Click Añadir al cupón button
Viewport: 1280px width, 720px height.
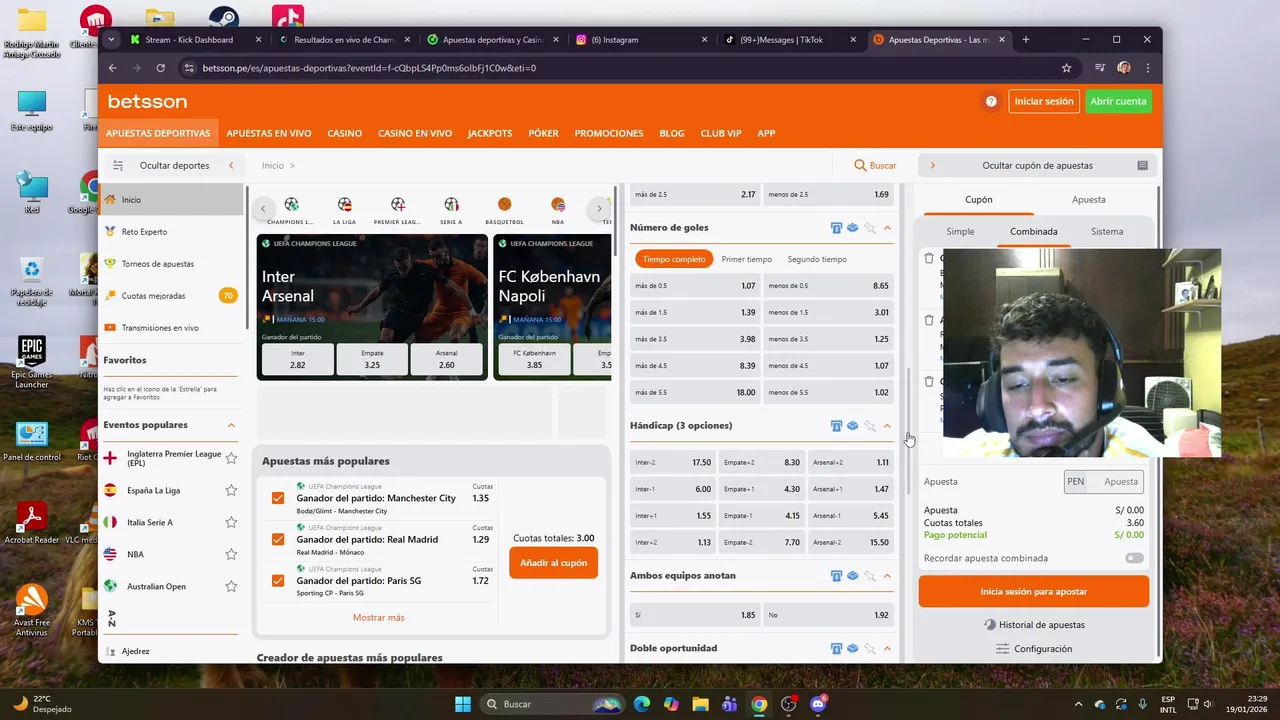coord(553,563)
